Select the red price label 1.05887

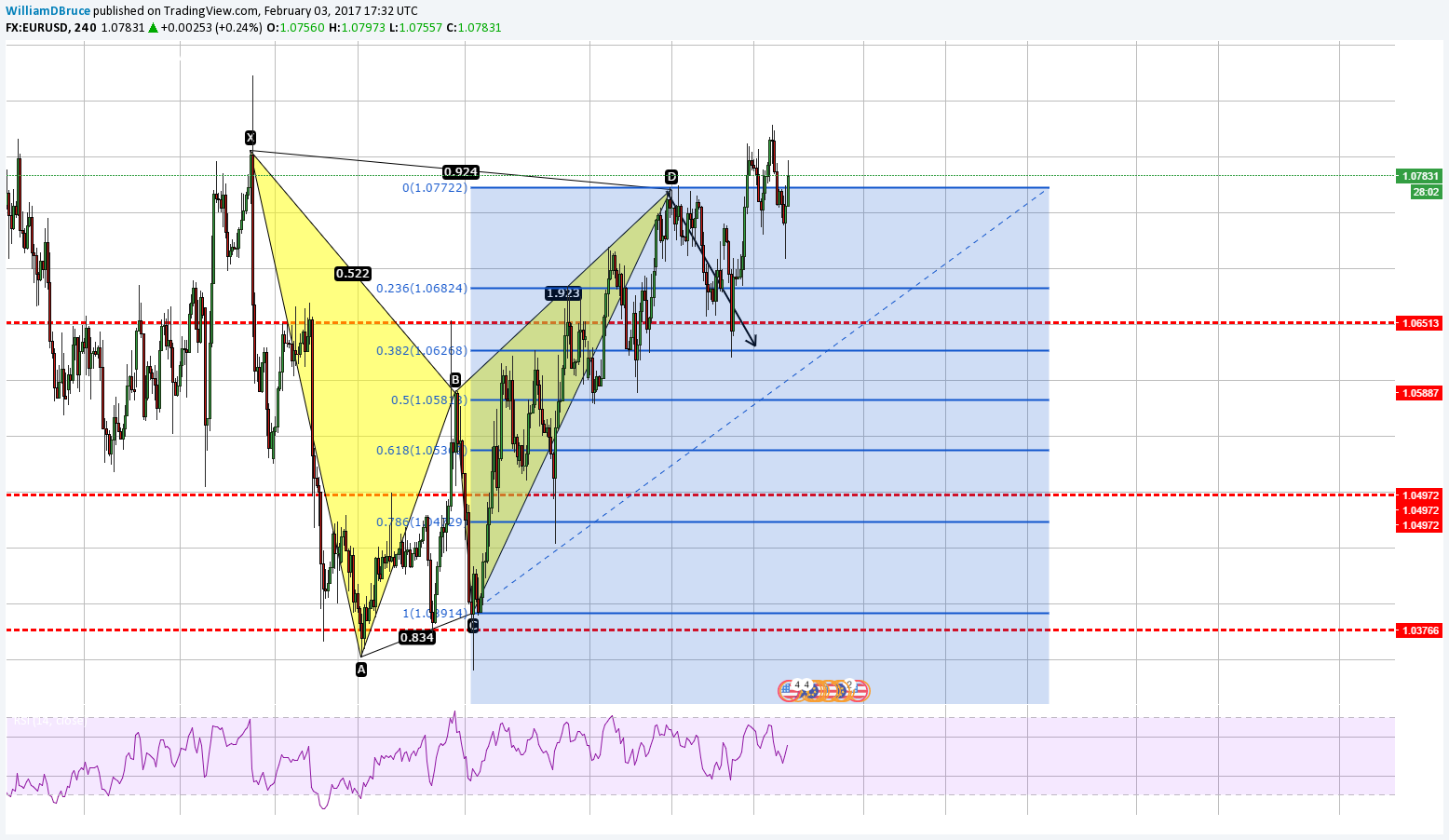(x=1419, y=393)
